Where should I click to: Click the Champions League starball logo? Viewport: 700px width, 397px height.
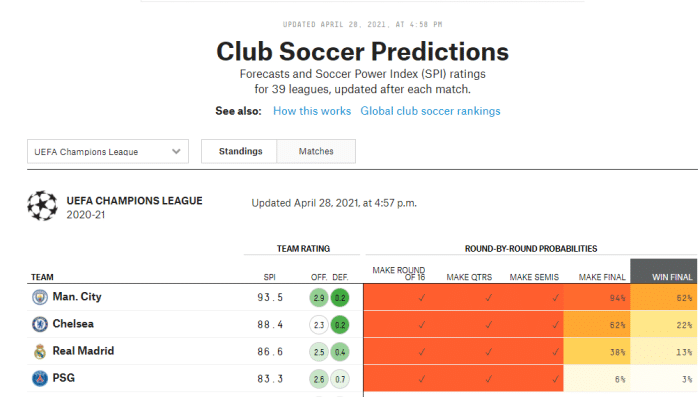pos(42,206)
